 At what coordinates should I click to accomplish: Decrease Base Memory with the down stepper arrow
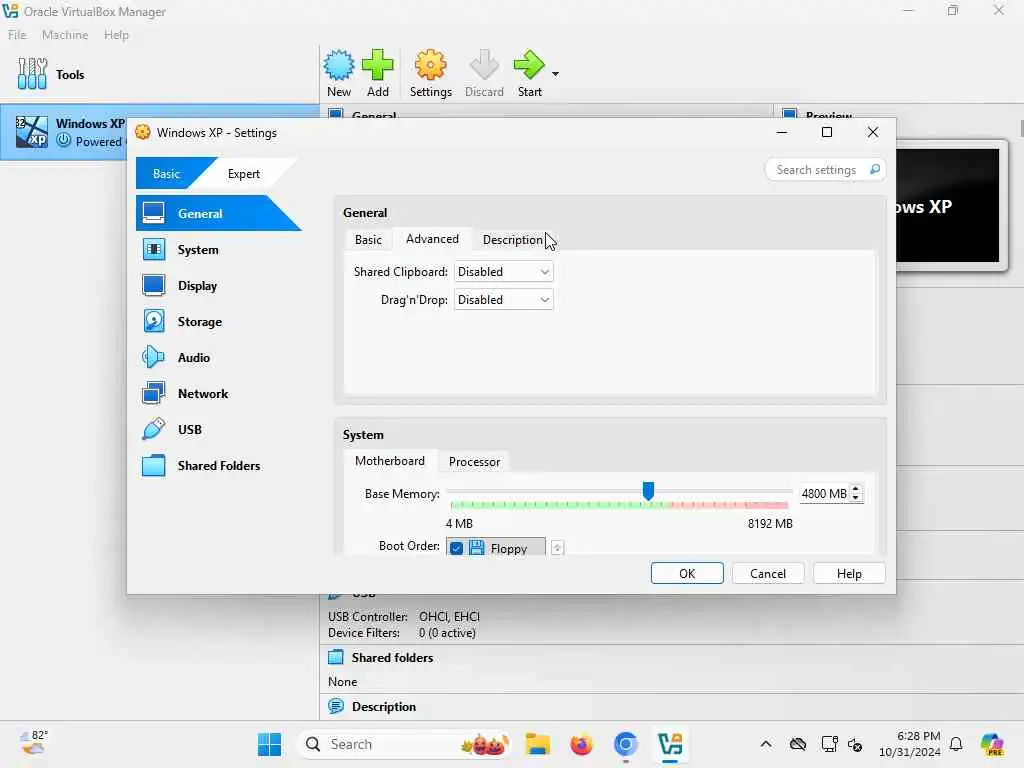pyautogui.click(x=856, y=498)
